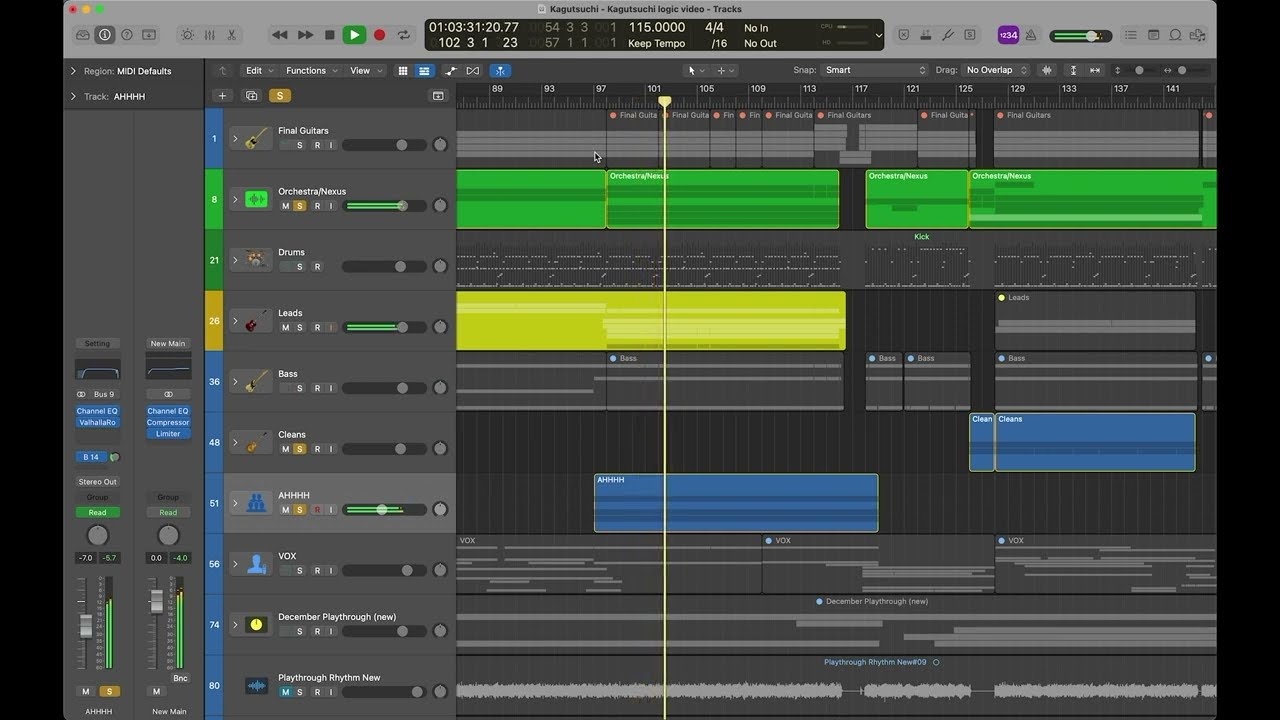Mute the Orchestra/Nexus track
Image resolution: width=1280 pixels, height=720 pixels.
[x=285, y=206]
